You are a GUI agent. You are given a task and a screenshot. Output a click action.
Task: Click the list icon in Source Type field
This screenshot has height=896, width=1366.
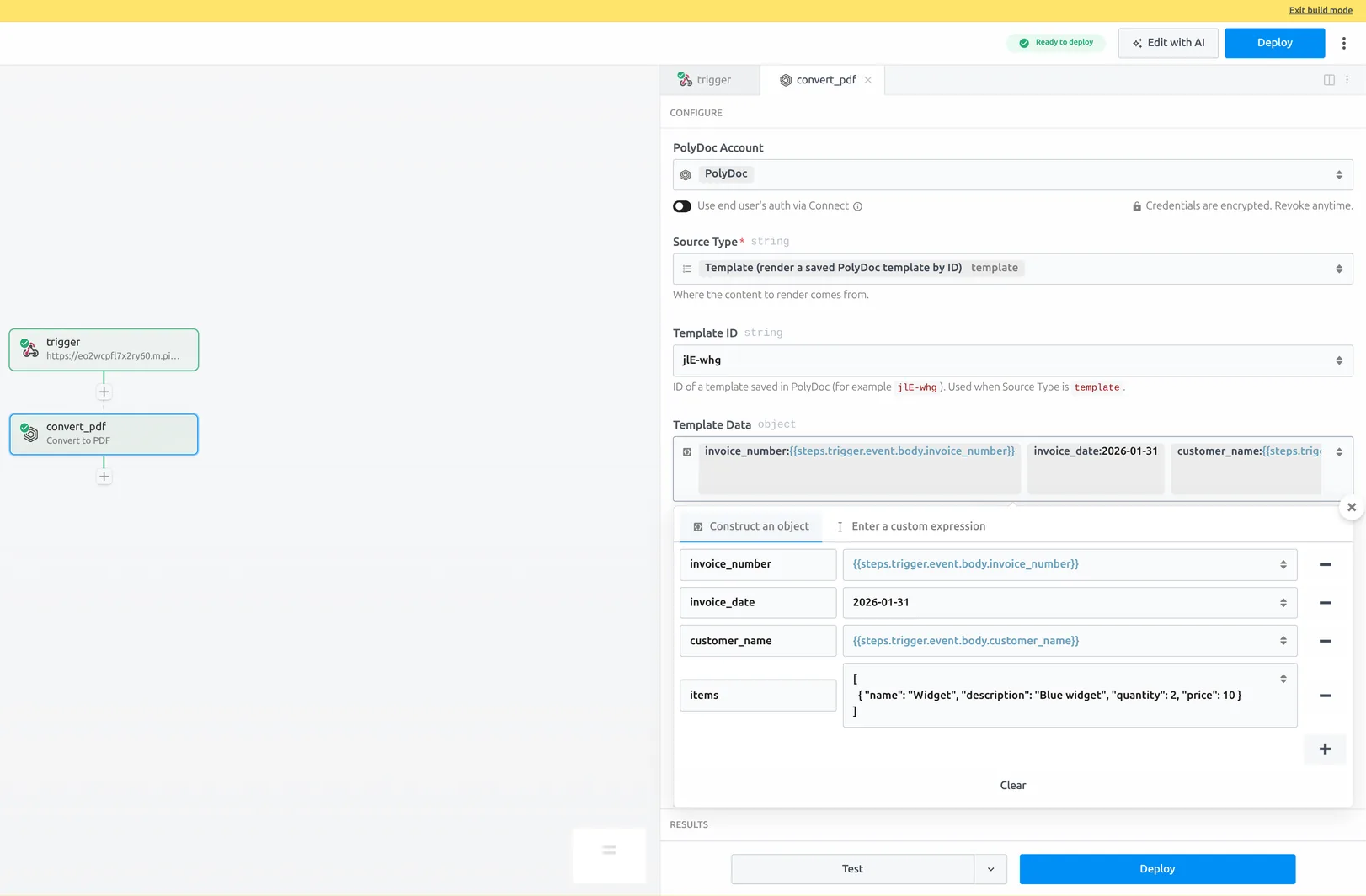tap(687, 269)
